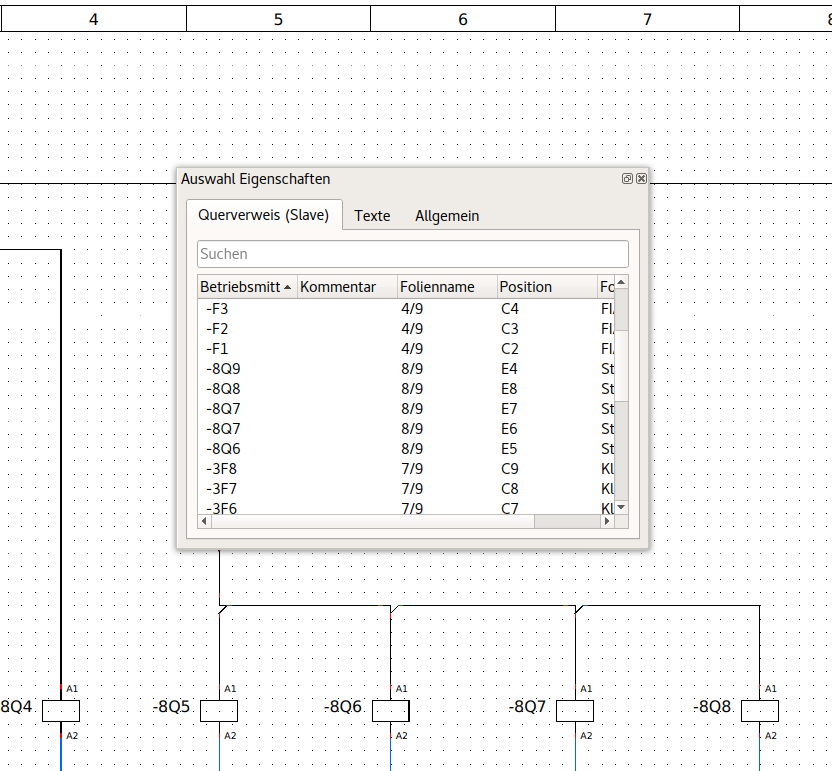Select the -8Q6 coil symbol in schematic
Viewport: 832px width, 771px height.
(x=391, y=711)
